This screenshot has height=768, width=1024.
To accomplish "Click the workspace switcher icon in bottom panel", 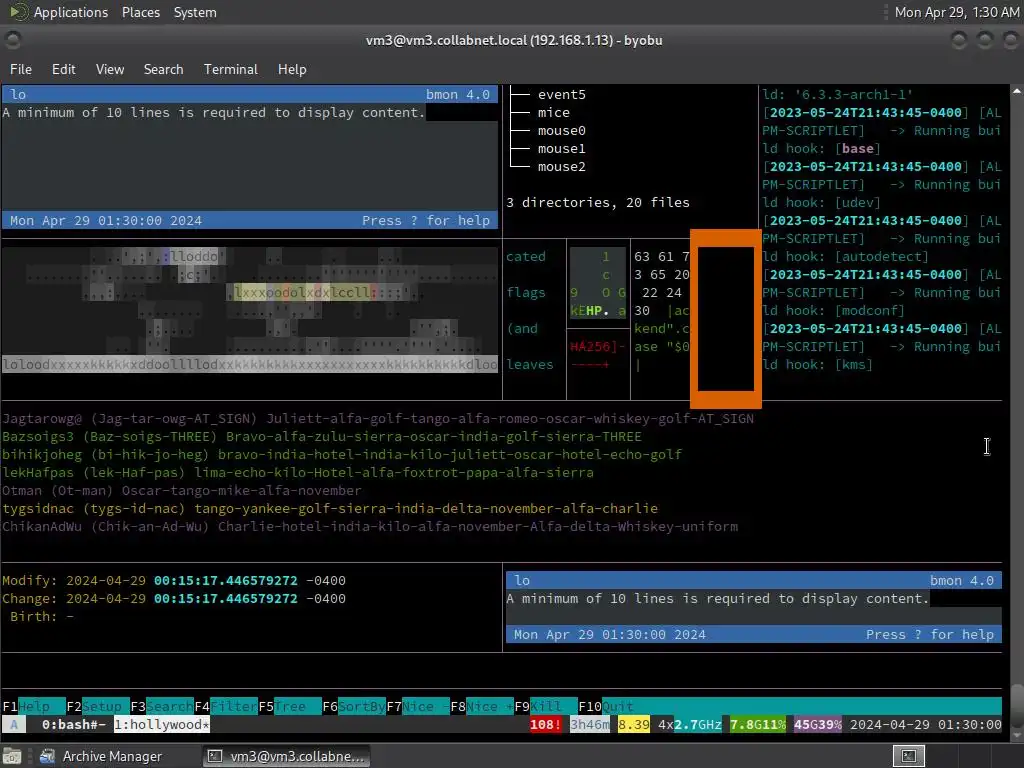I will [x=908, y=756].
